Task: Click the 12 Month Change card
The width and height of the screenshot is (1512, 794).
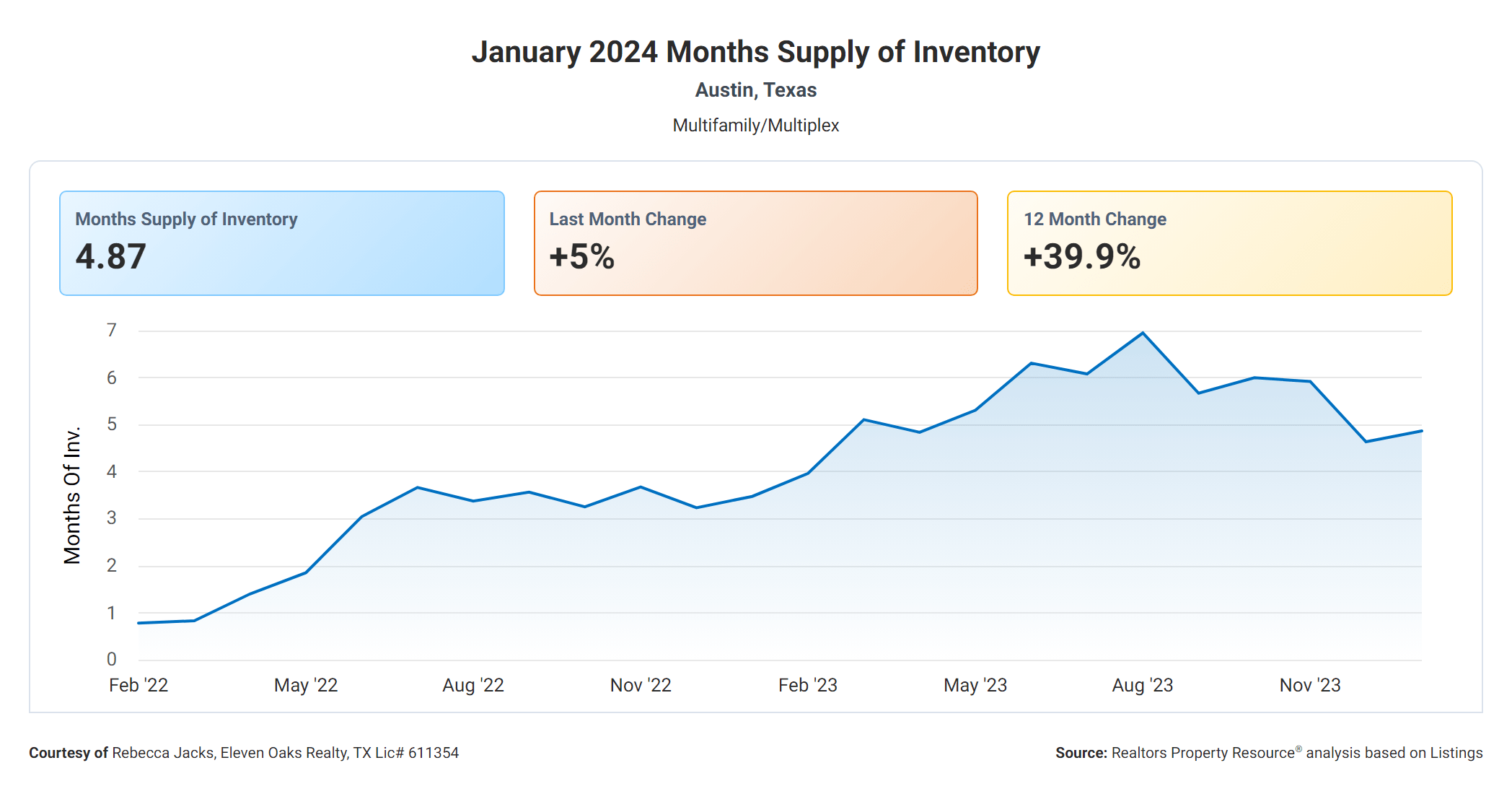Action: pyautogui.click(x=1229, y=243)
